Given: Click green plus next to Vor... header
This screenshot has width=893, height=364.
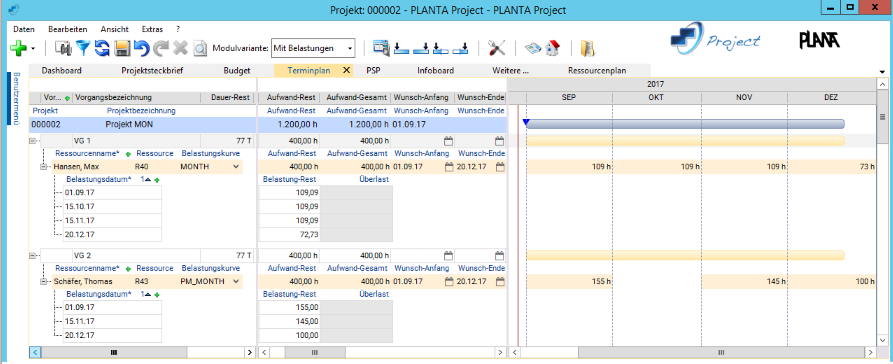Looking at the screenshot, I should point(68,98).
